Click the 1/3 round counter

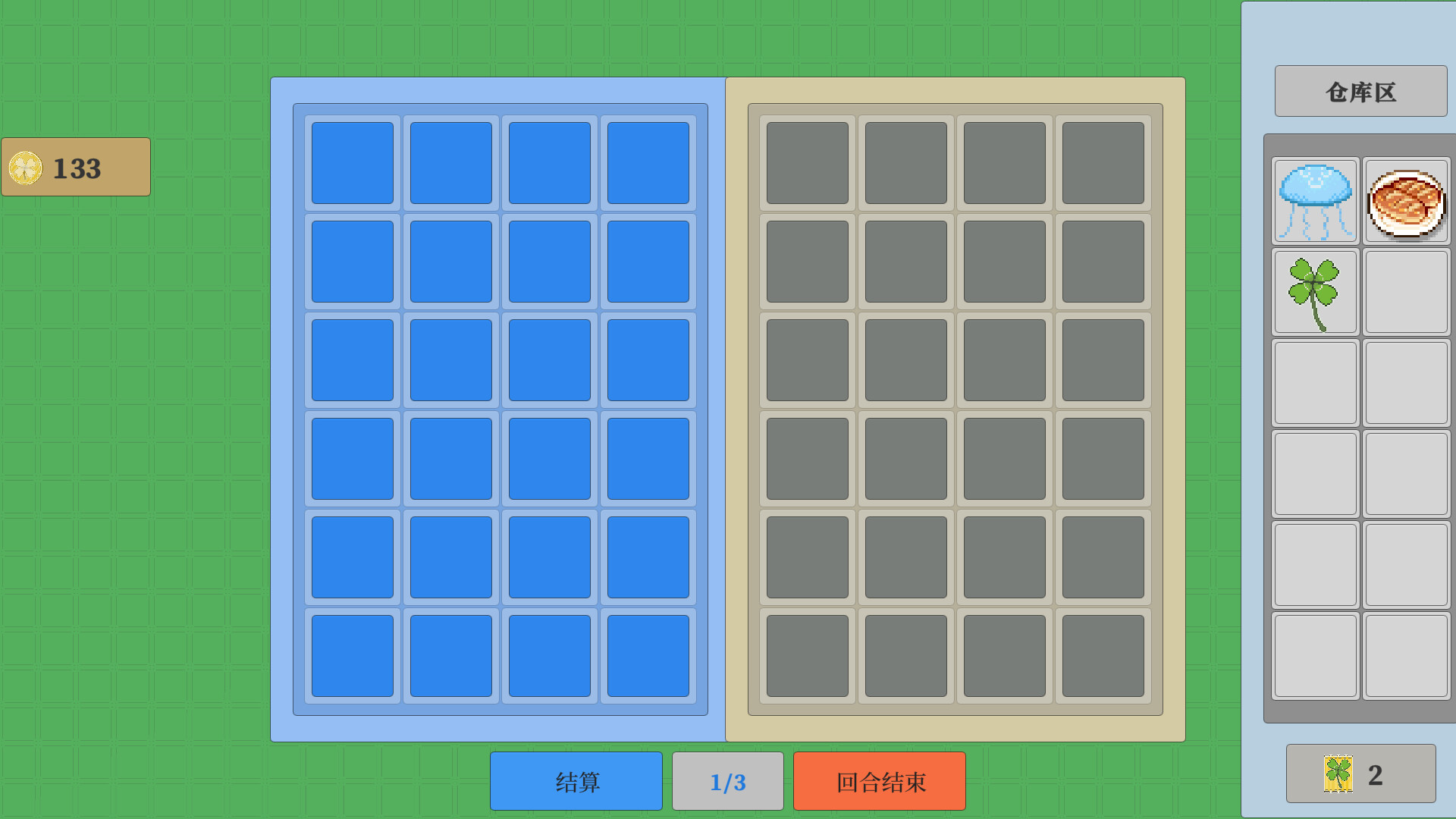point(727,781)
